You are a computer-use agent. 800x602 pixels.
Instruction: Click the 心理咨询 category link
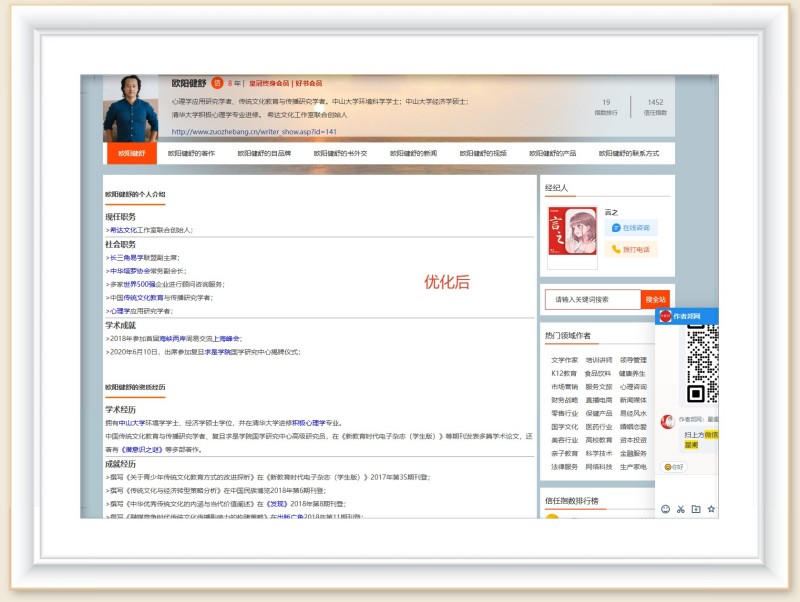pyautogui.click(x=633, y=386)
